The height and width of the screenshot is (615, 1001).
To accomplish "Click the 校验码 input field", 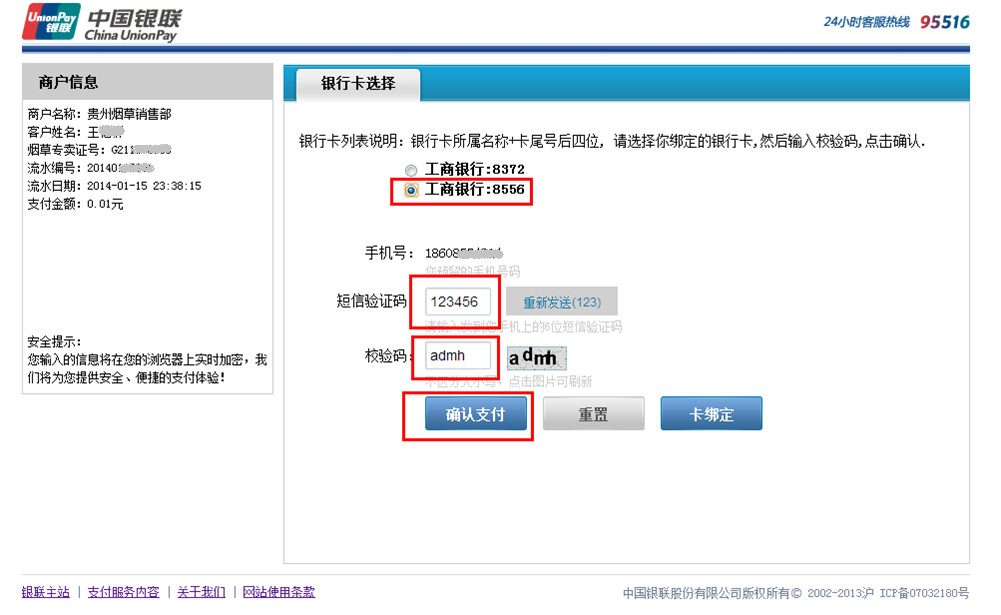I will 458,356.
